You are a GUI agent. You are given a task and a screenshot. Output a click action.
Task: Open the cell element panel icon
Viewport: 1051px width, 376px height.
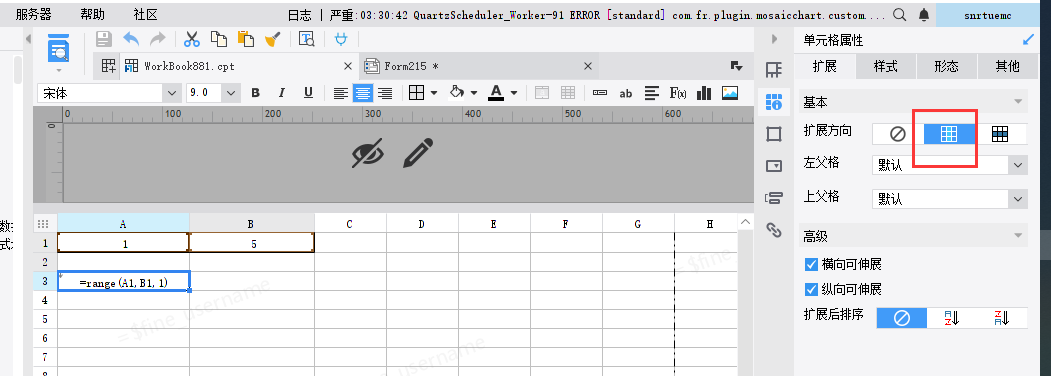(x=774, y=69)
